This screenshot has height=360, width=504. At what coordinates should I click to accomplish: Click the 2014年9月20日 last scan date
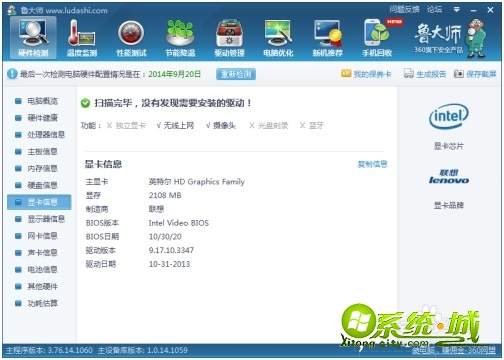coord(175,74)
